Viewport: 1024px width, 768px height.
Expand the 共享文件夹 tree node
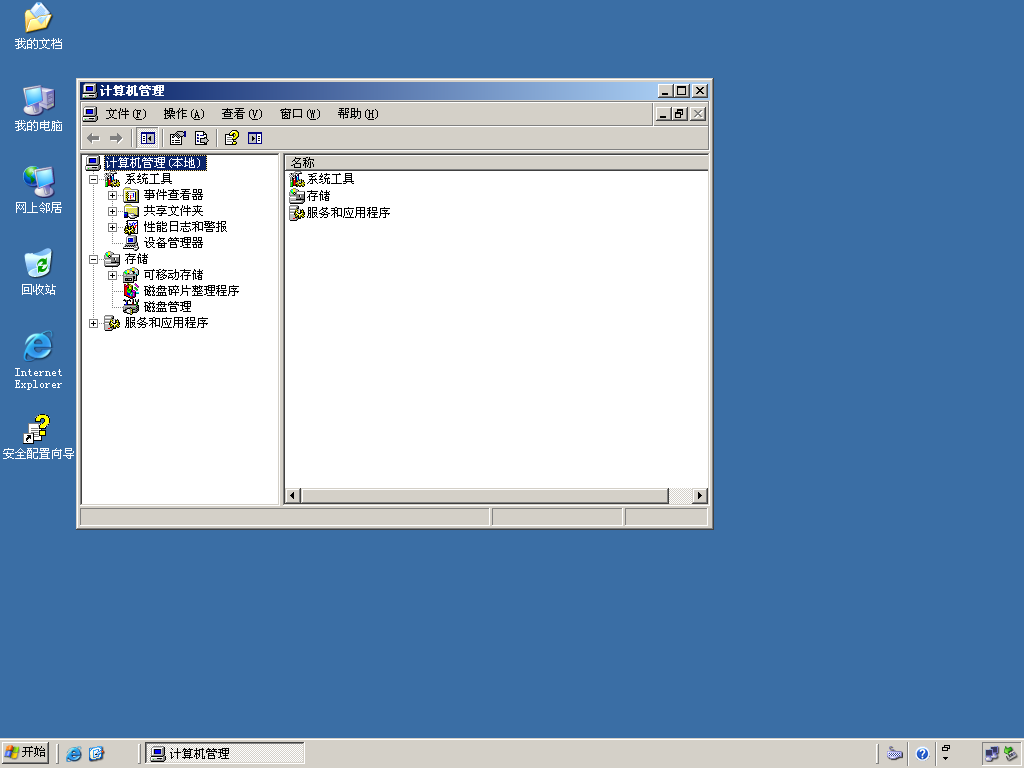pos(112,211)
